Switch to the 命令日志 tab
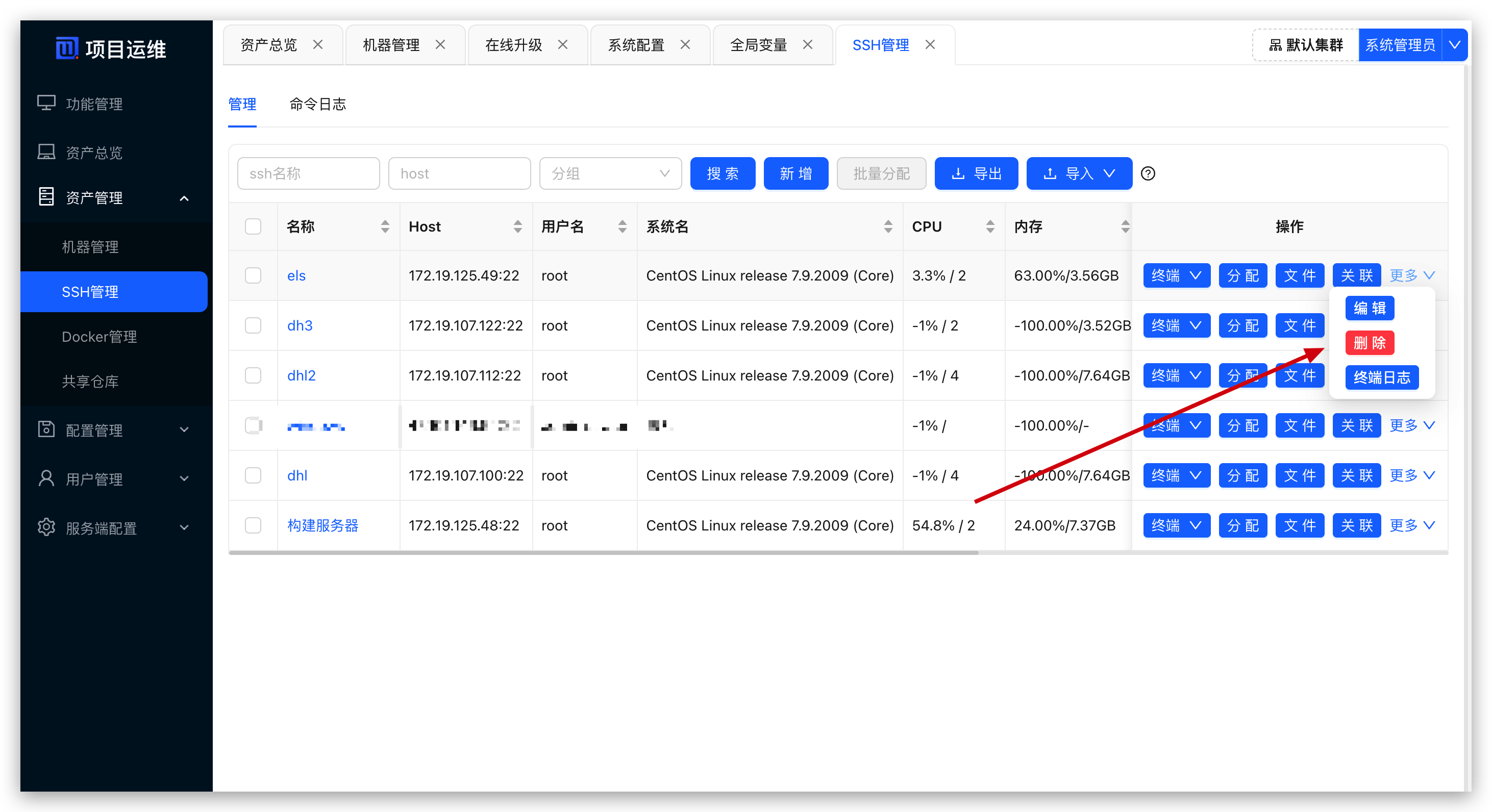 [x=317, y=104]
